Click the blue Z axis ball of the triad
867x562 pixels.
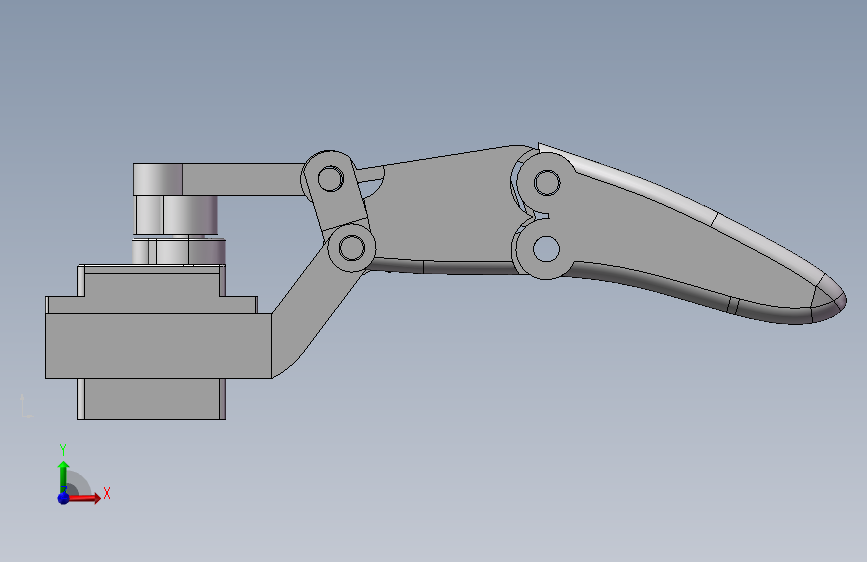click(64, 498)
